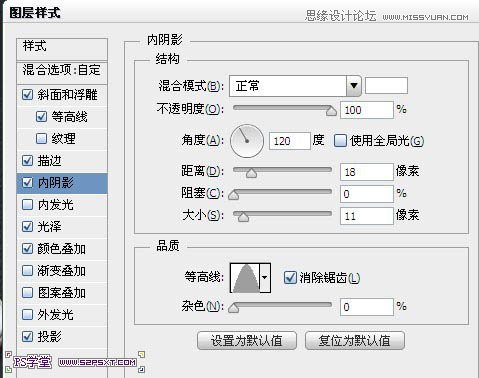Click the 大小 size slider handle
Image resolution: width=479 pixels, height=378 pixels.
(244, 217)
